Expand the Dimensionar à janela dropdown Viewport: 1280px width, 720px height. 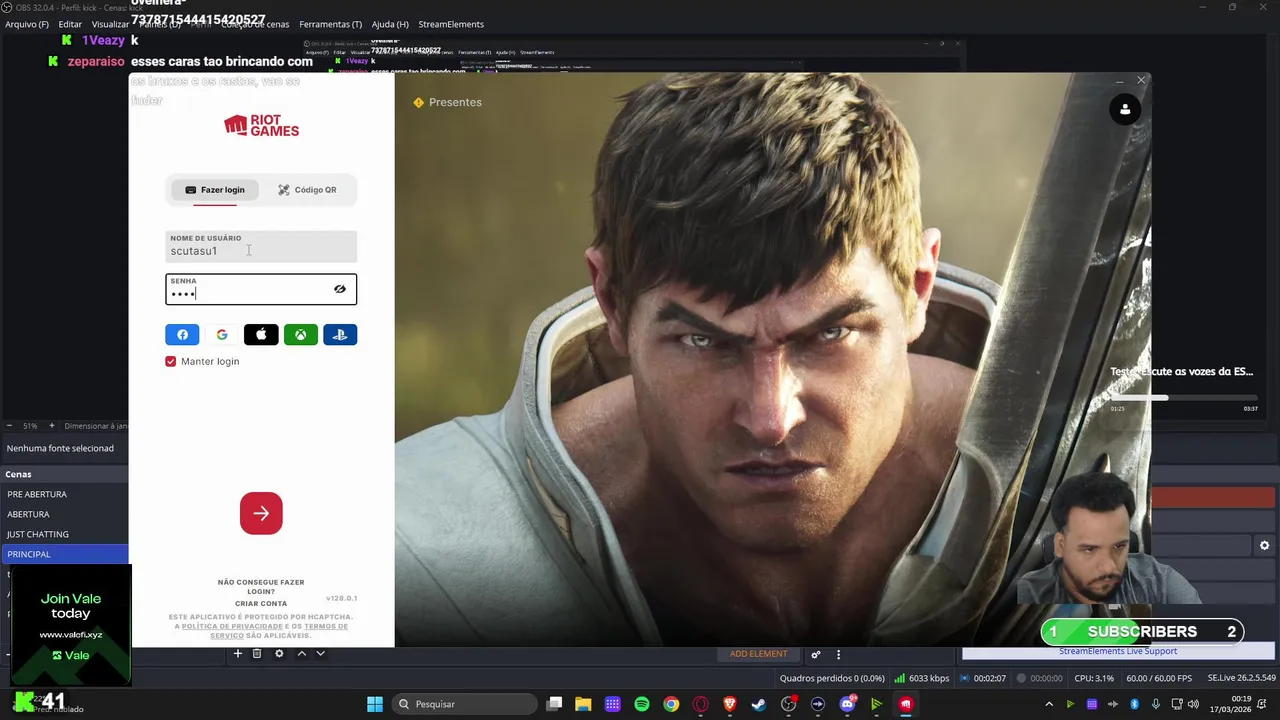point(96,426)
